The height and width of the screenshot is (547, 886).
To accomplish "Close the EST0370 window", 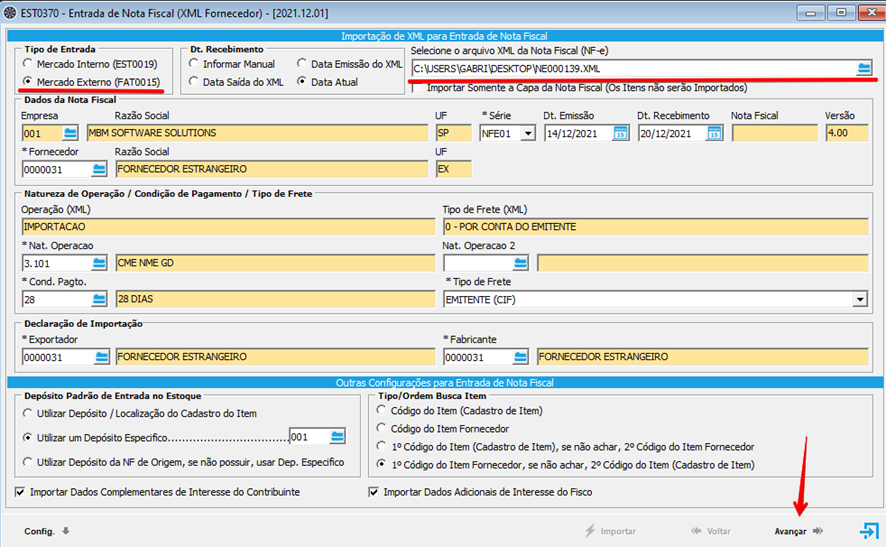I will [x=871, y=12].
